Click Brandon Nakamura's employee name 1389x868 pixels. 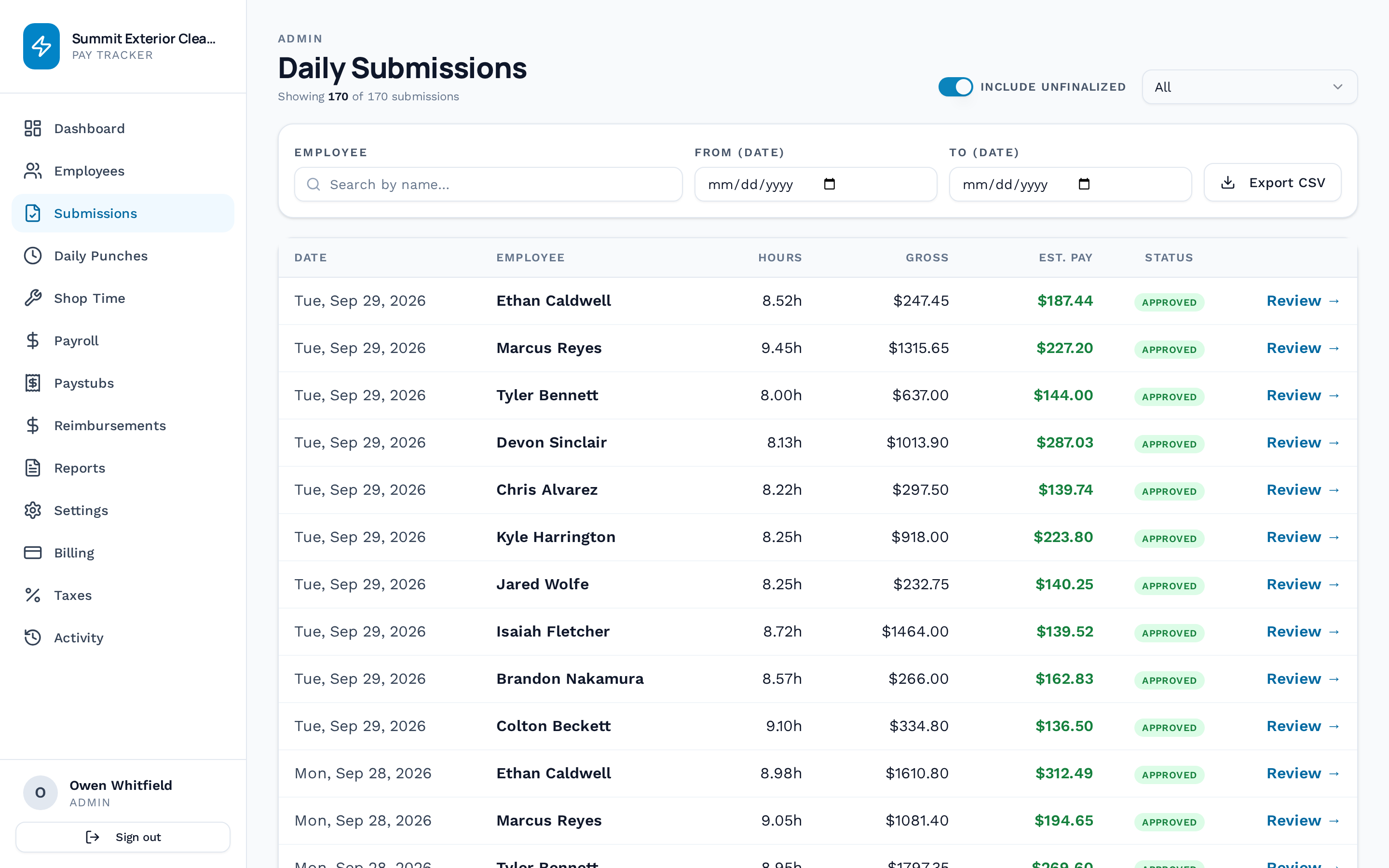pyautogui.click(x=570, y=678)
